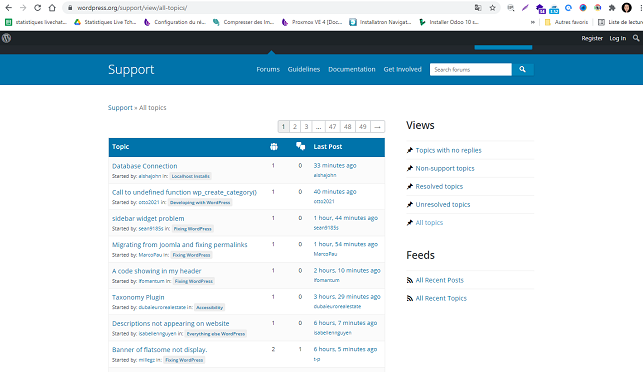Open the Taxonomy Plugin topic
Image resolution: width=643 pixels, height=372 pixels.
click(138, 297)
